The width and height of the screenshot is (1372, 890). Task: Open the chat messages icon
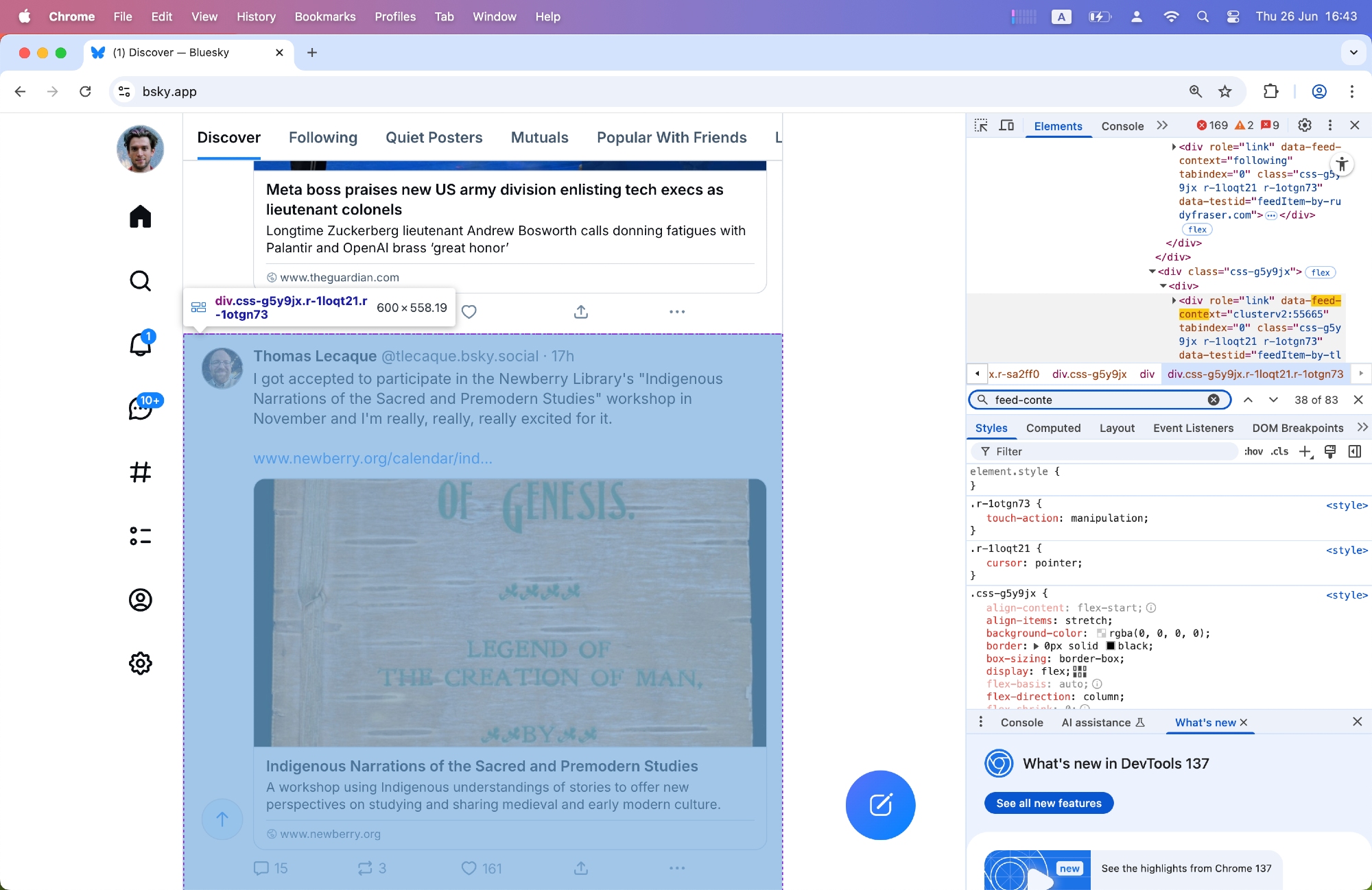point(140,409)
